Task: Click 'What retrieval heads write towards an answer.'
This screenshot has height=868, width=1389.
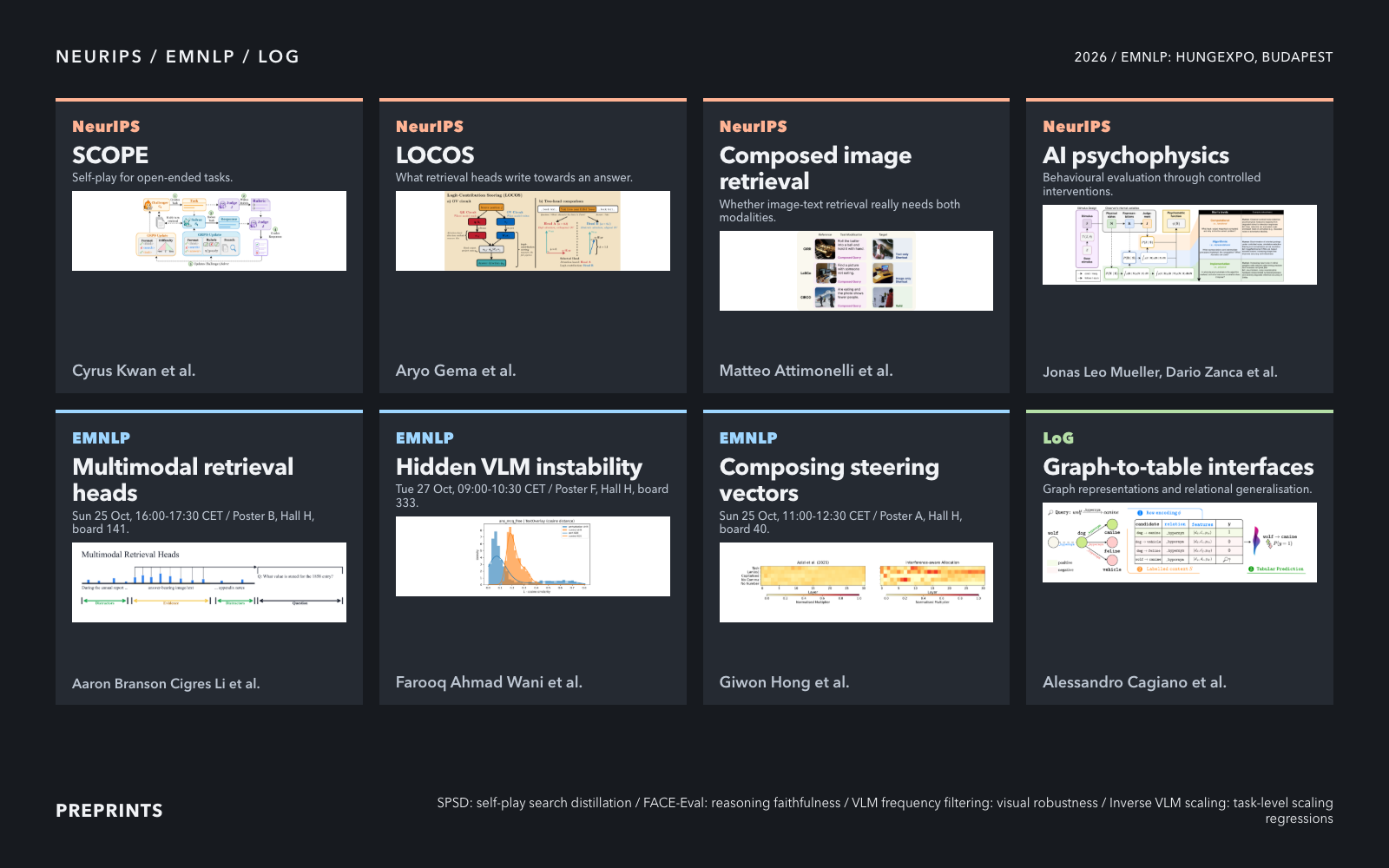Action: [x=514, y=178]
